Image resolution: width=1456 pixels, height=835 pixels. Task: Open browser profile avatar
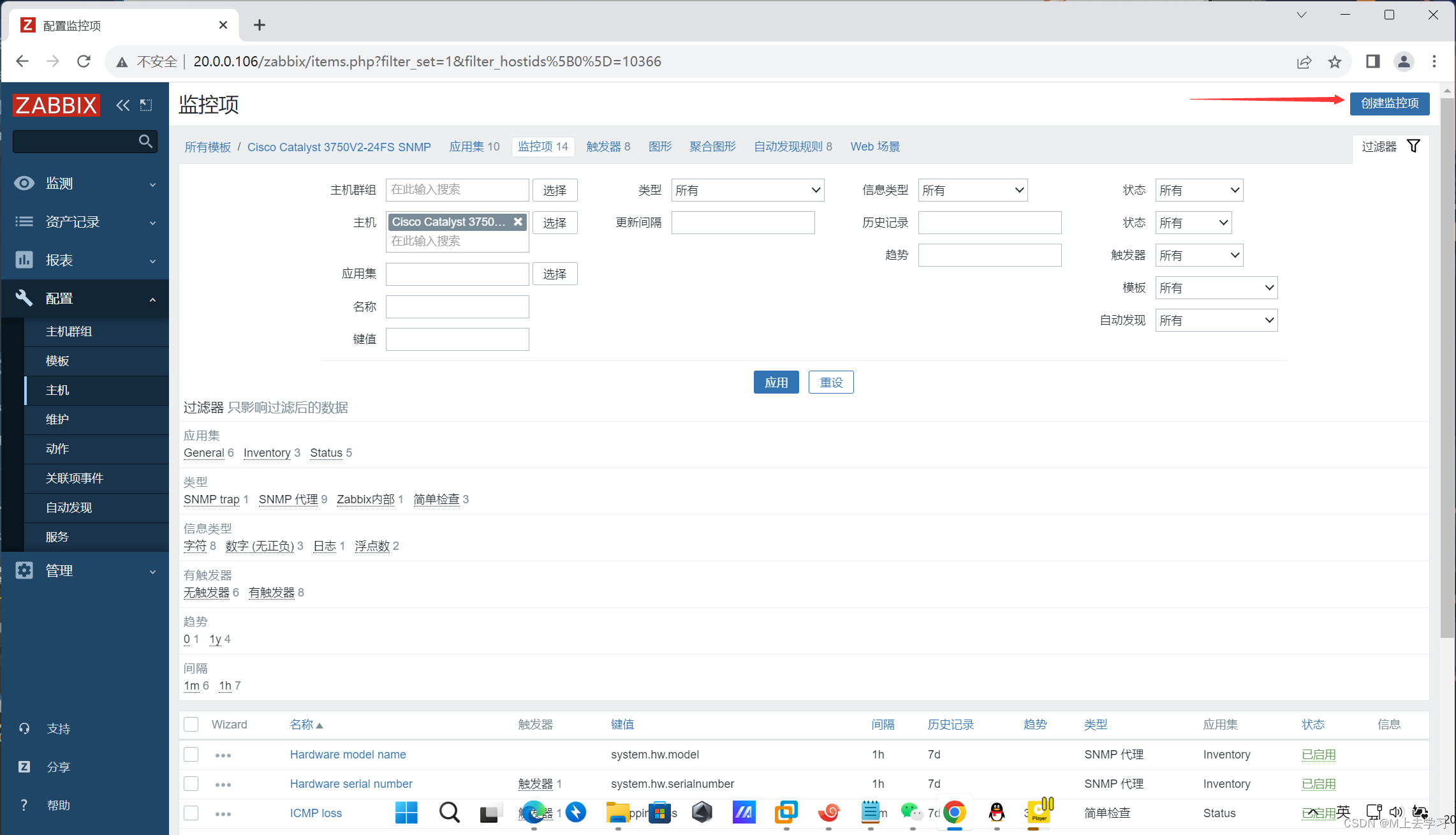tap(1404, 61)
